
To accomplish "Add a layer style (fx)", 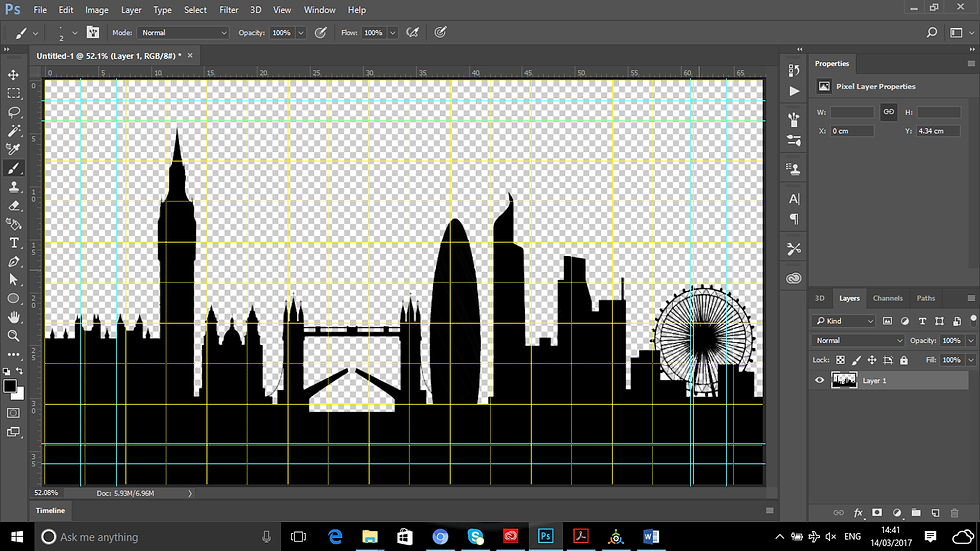I will click(x=858, y=513).
